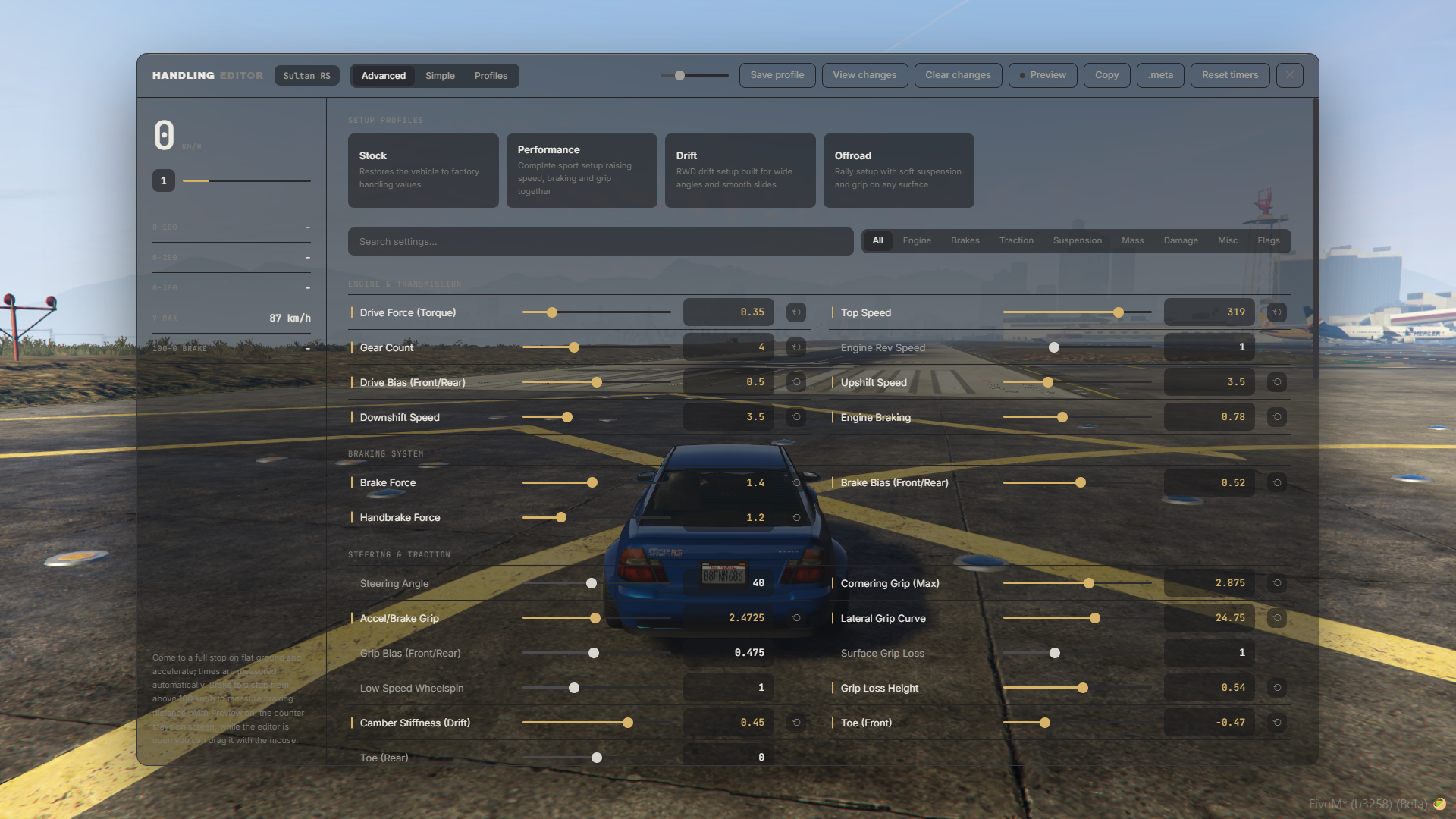
Task: Adjust the Top Speed slider
Action: (x=1077, y=312)
